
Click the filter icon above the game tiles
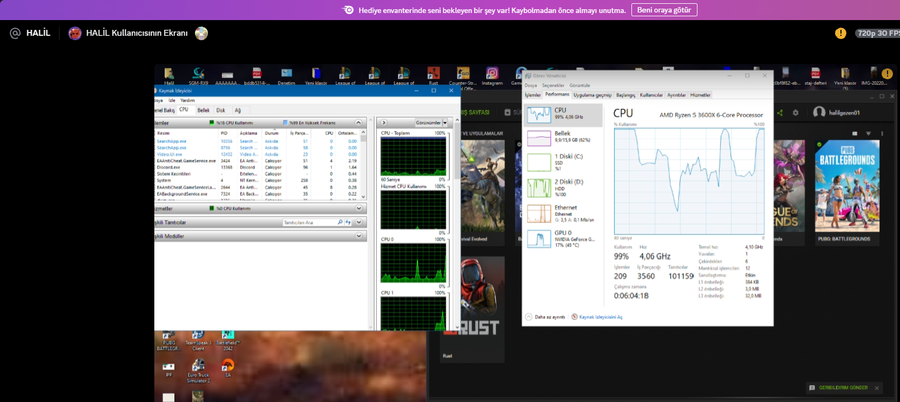point(869,133)
